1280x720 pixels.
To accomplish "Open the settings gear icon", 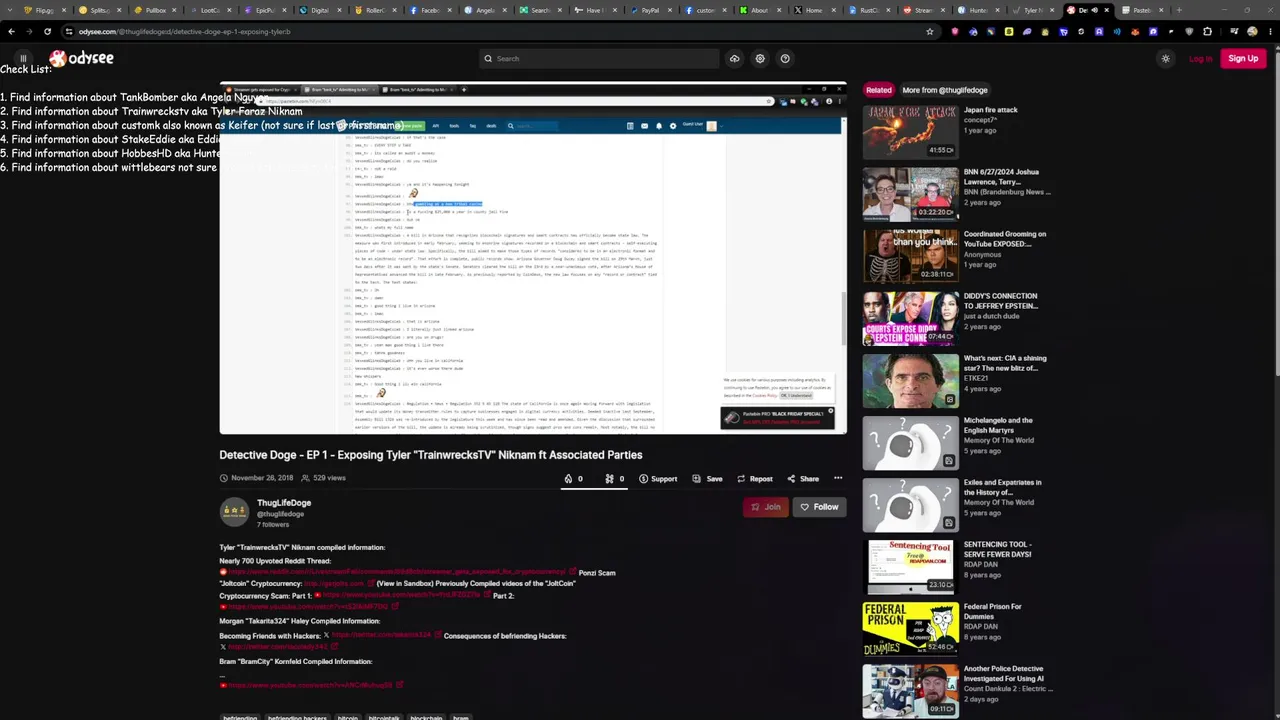I will [760, 59].
